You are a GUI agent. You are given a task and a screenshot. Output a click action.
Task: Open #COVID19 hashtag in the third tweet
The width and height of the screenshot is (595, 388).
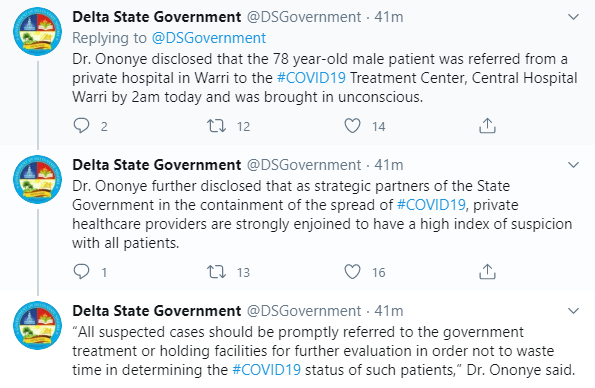click(x=266, y=370)
